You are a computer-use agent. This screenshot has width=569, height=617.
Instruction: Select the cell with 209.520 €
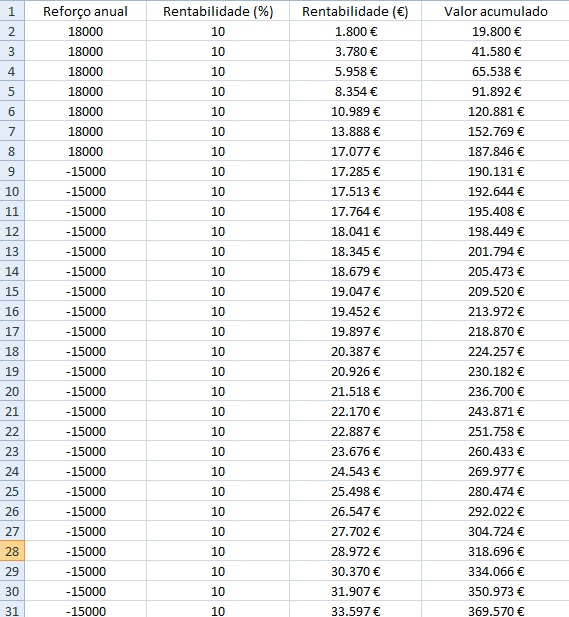(495, 291)
